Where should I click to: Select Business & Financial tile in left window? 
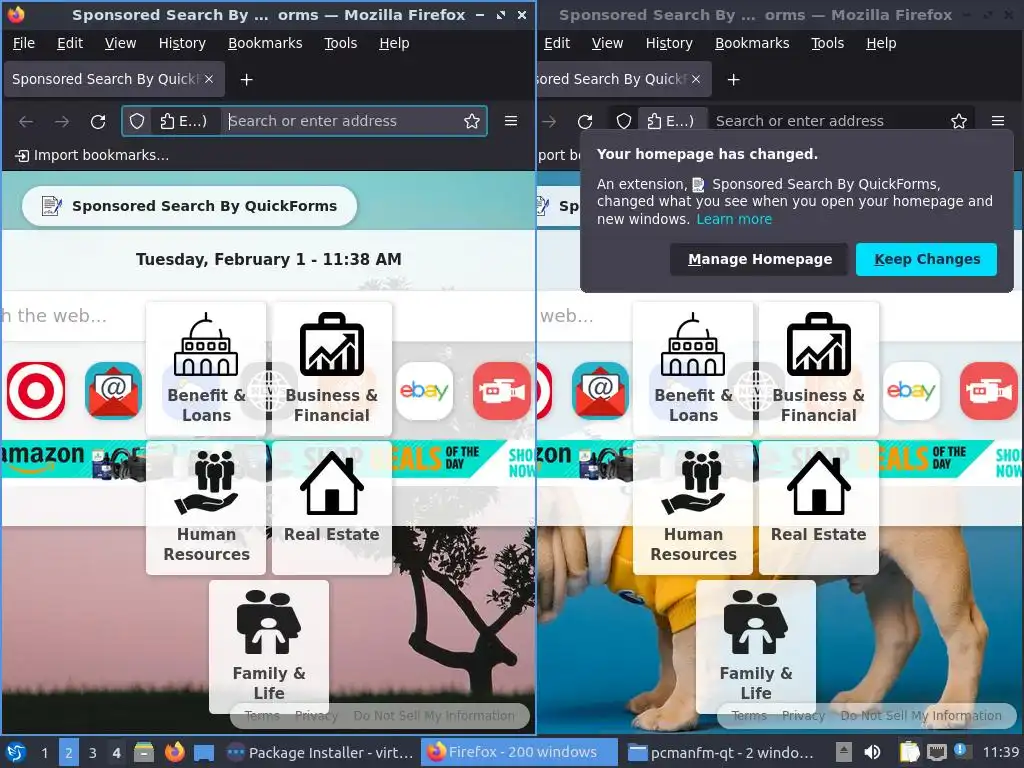coord(332,369)
